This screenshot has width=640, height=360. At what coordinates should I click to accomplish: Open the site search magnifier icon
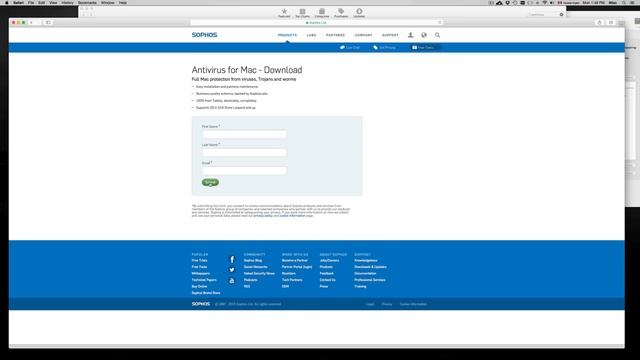(x=437, y=35)
